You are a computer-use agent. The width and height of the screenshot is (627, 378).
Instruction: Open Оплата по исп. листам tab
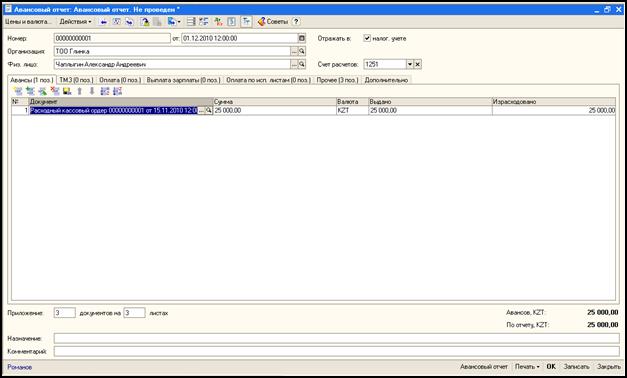[268, 80]
